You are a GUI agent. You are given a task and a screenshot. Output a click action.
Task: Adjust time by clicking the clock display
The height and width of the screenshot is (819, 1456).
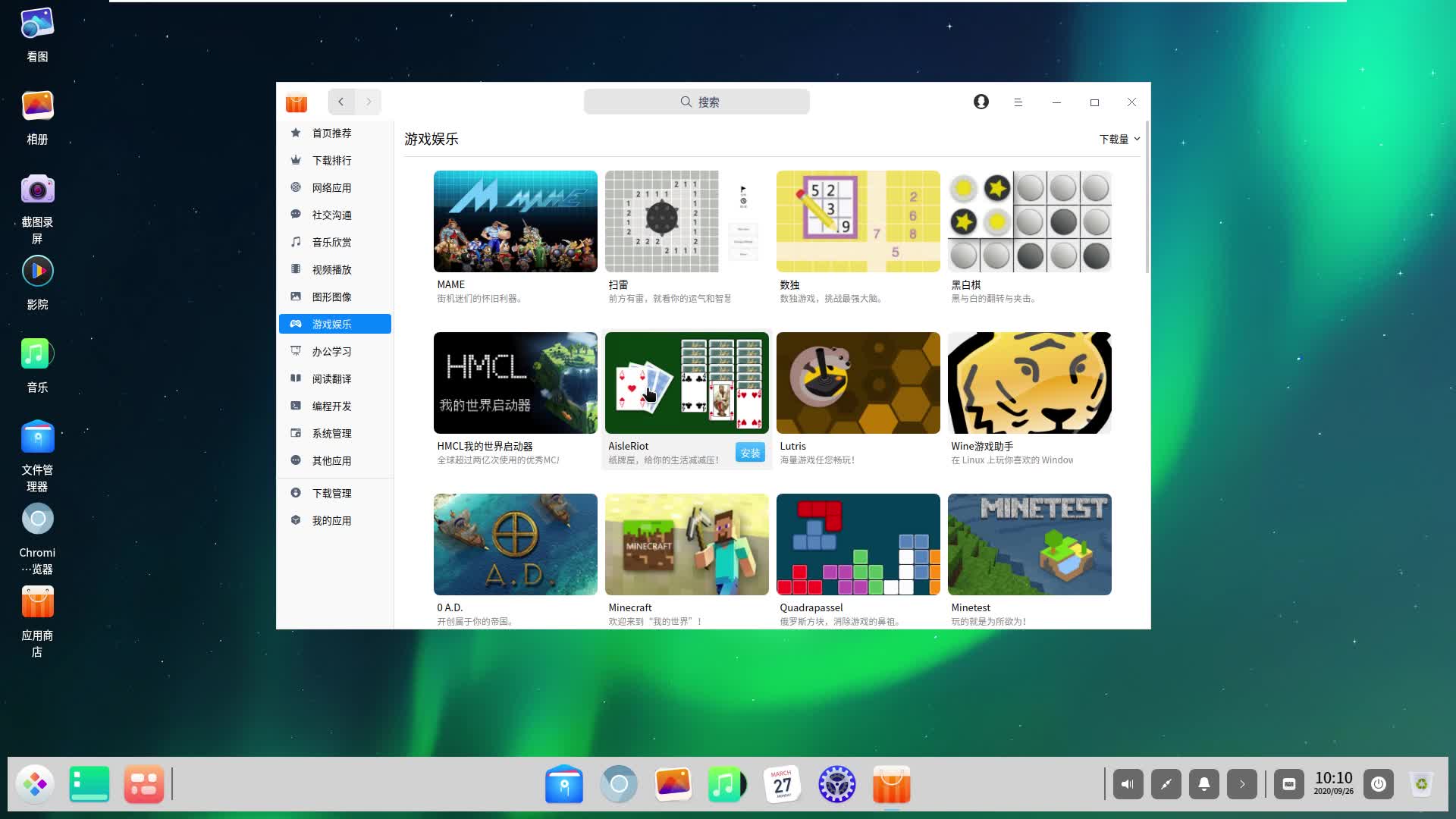pos(1334,784)
